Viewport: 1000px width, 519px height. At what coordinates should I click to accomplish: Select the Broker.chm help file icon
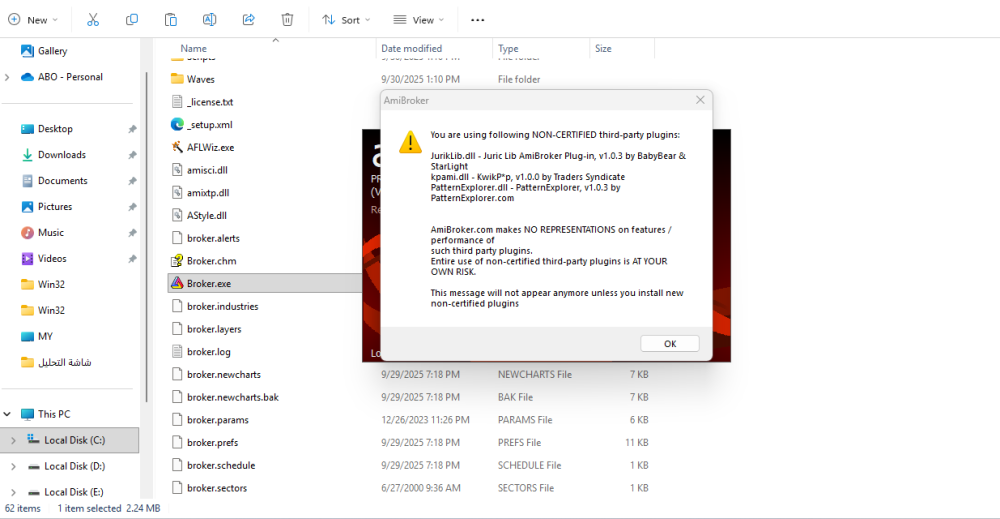point(178,261)
